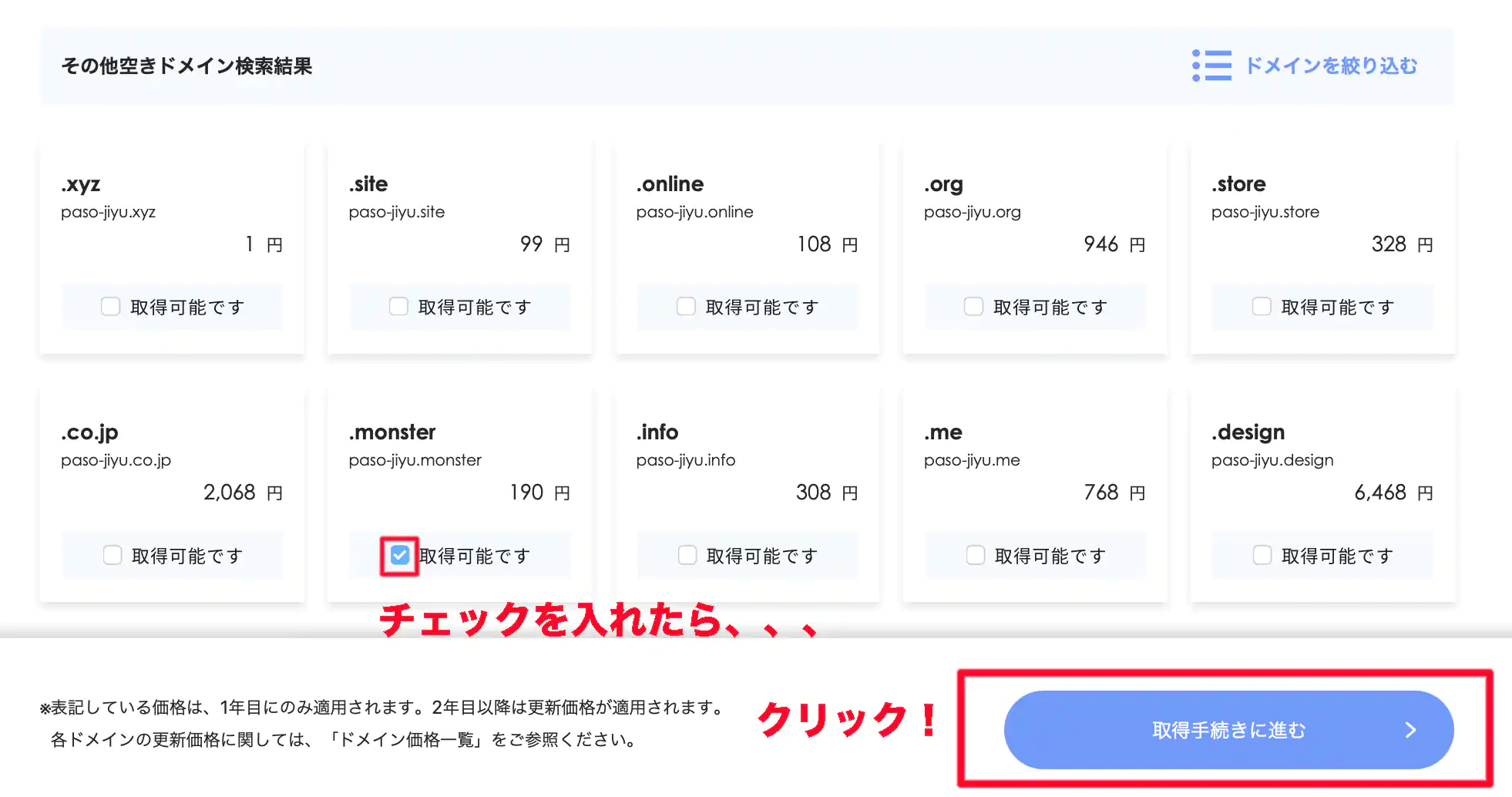Tick the .online availability checkbox
1512x797 pixels.
pyautogui.click(x=686, y=306)
